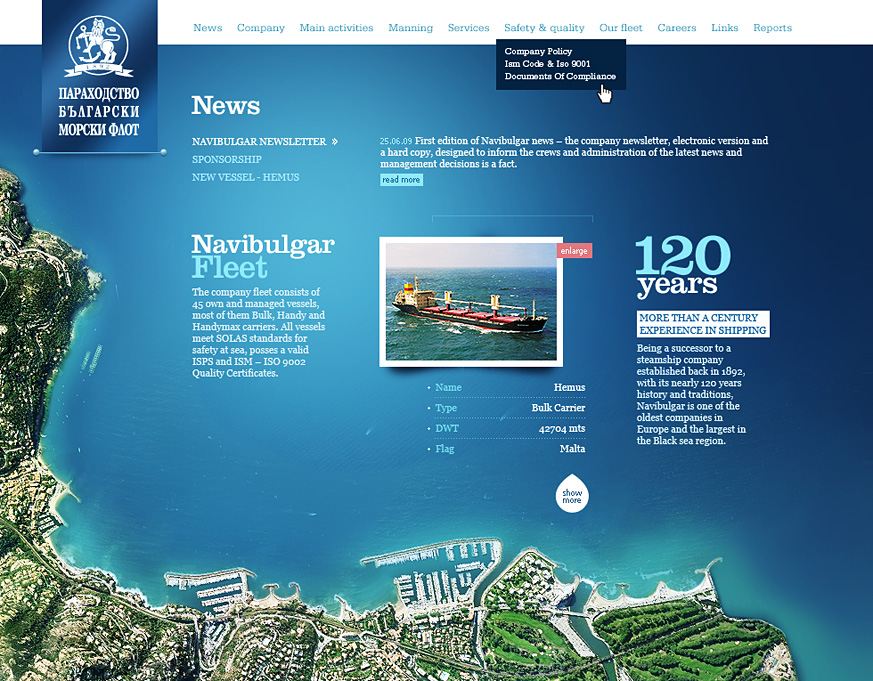Click the 25.06.09 newsletter date
The width and height of the screenshot is (873, 681).
[396, 141]
